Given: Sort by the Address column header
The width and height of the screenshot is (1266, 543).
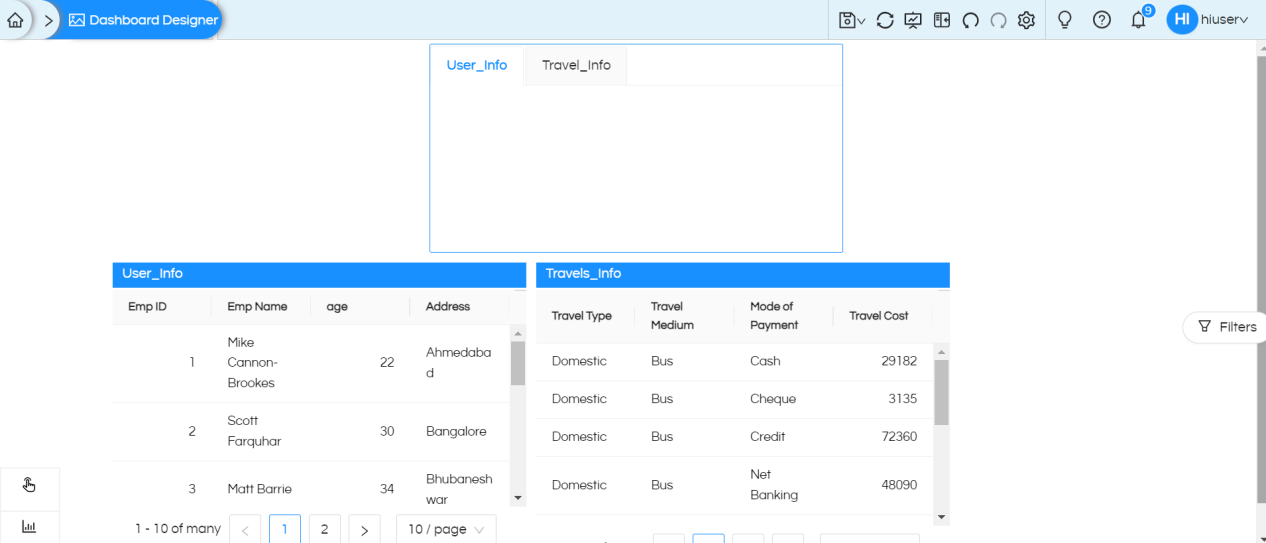Looking at the screenshot, I should point(459,307).
